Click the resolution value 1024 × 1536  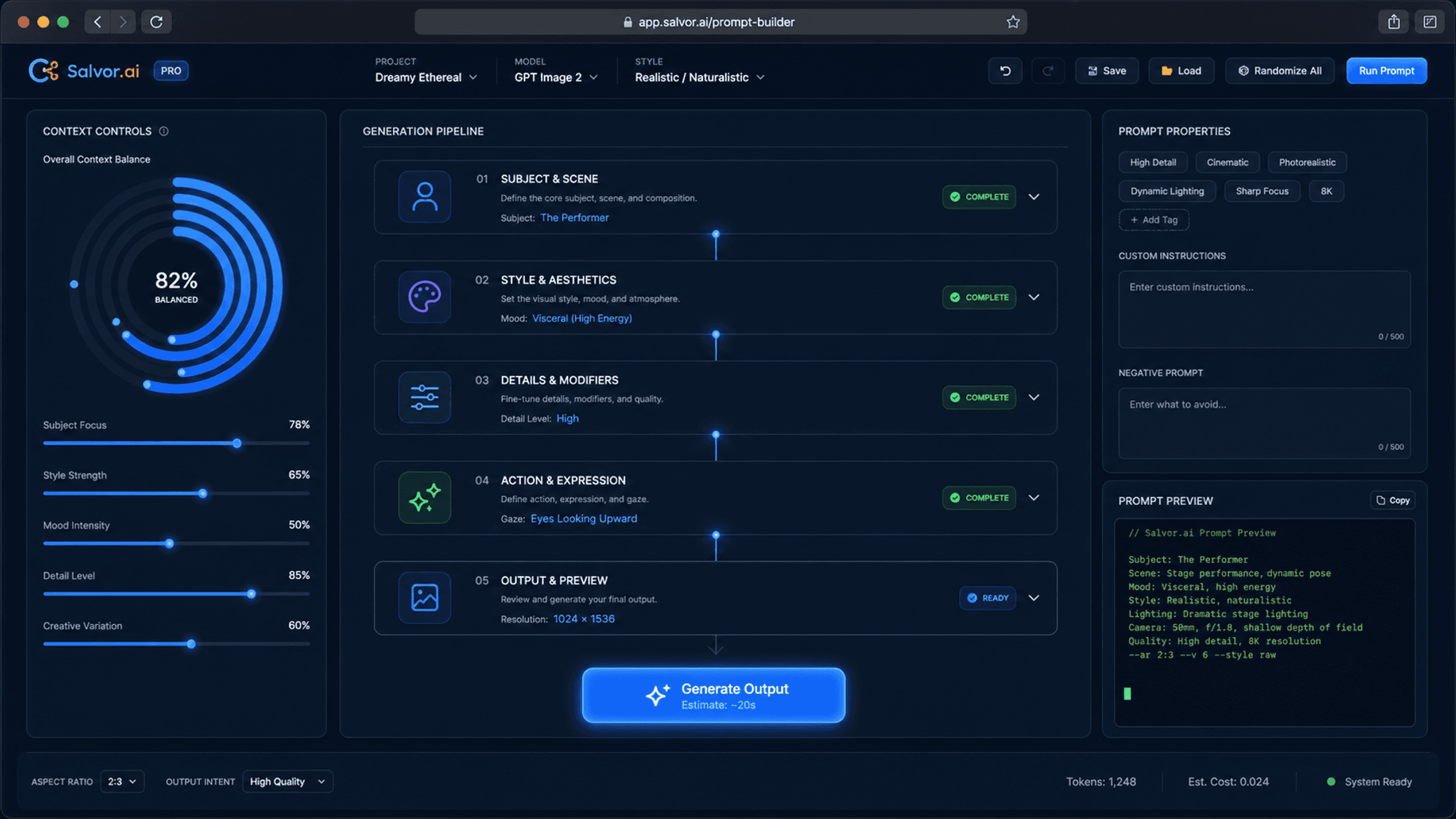(584, 619)
